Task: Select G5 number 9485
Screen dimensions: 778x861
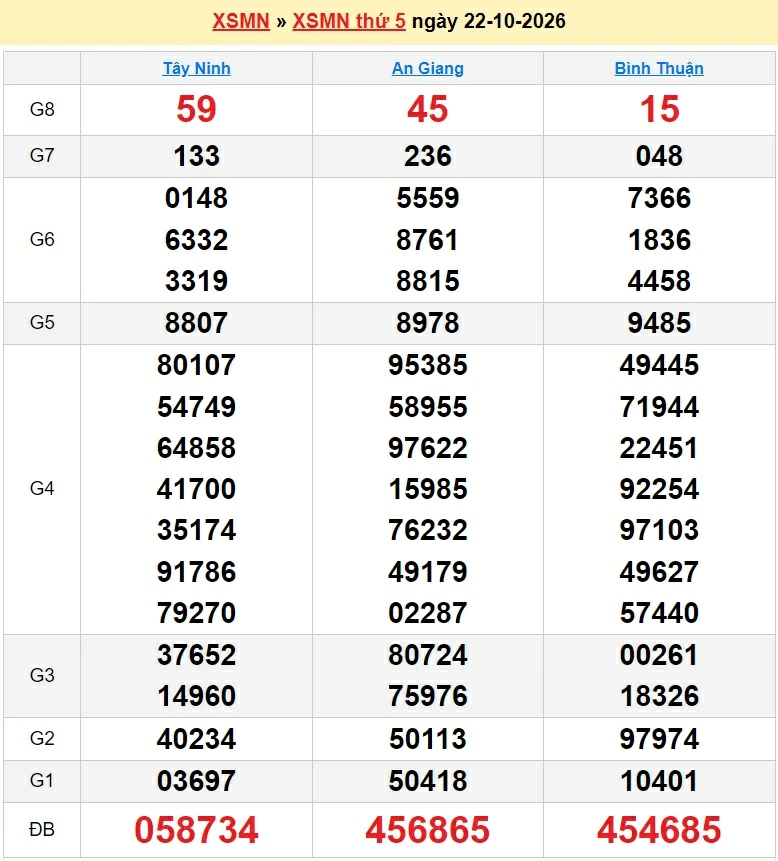Action: [659, 323]
